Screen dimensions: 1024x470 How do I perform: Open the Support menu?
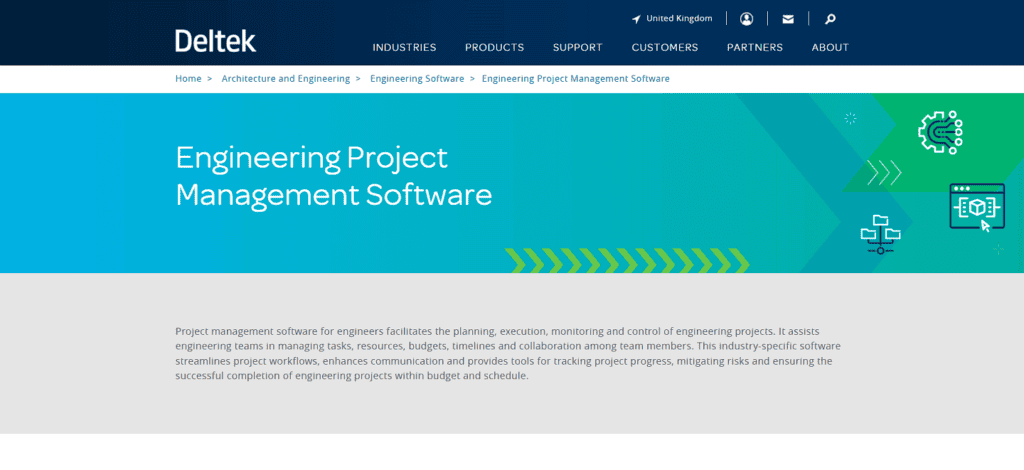[x=577, y=47]
